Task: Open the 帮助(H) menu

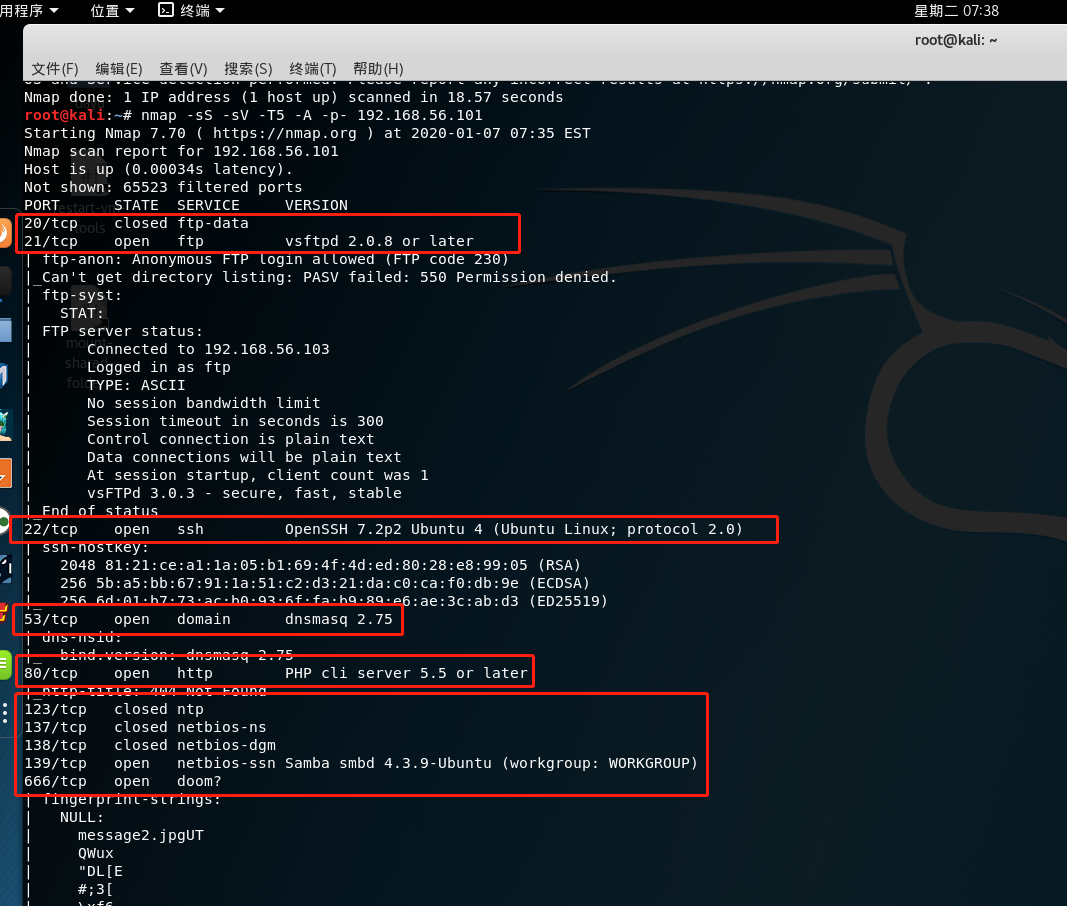Action: [x=378, y=69]
